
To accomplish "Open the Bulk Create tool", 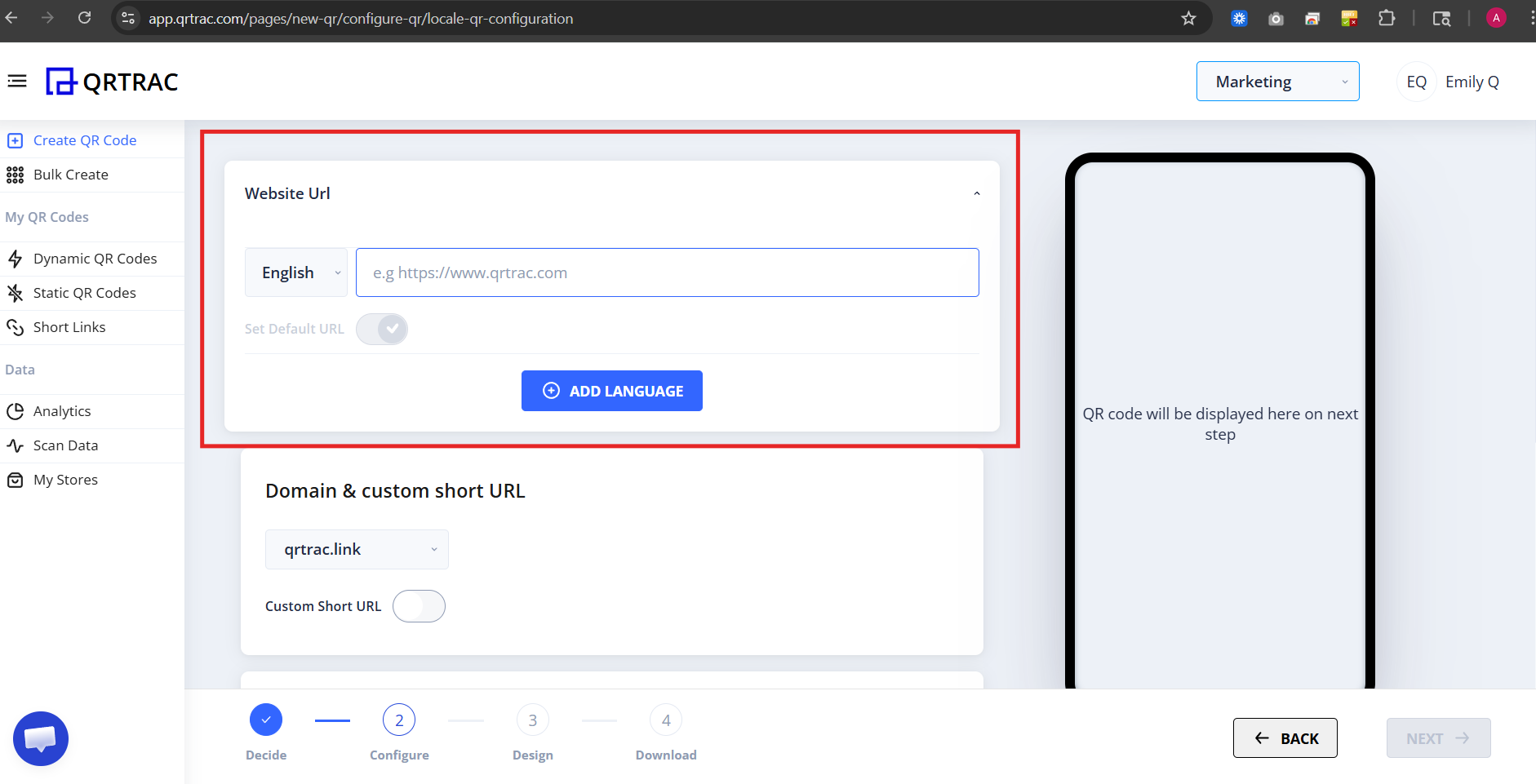I will point(70,175).
